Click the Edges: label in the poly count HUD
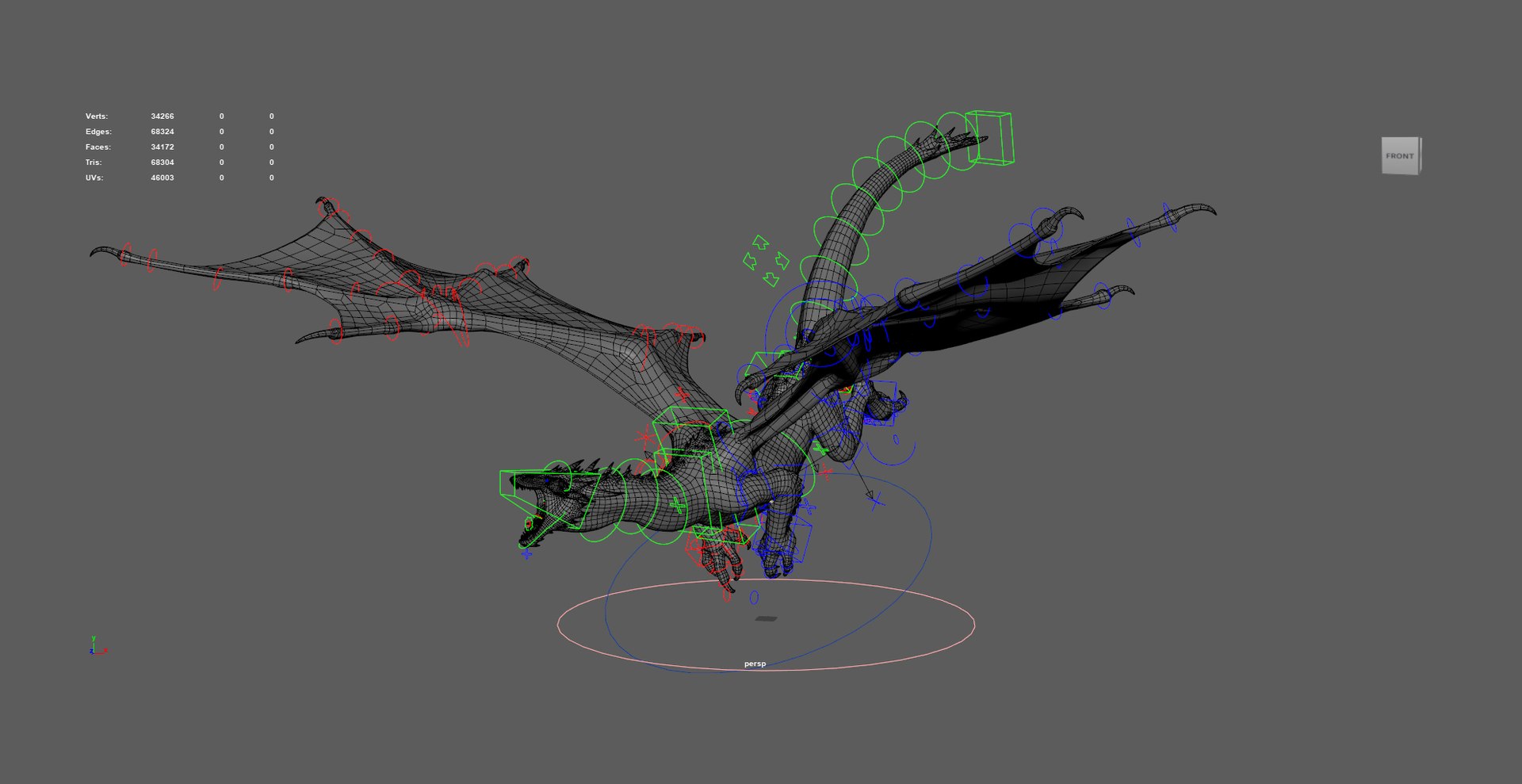Viewport: 1522px width, 784px height. (98, 132)
